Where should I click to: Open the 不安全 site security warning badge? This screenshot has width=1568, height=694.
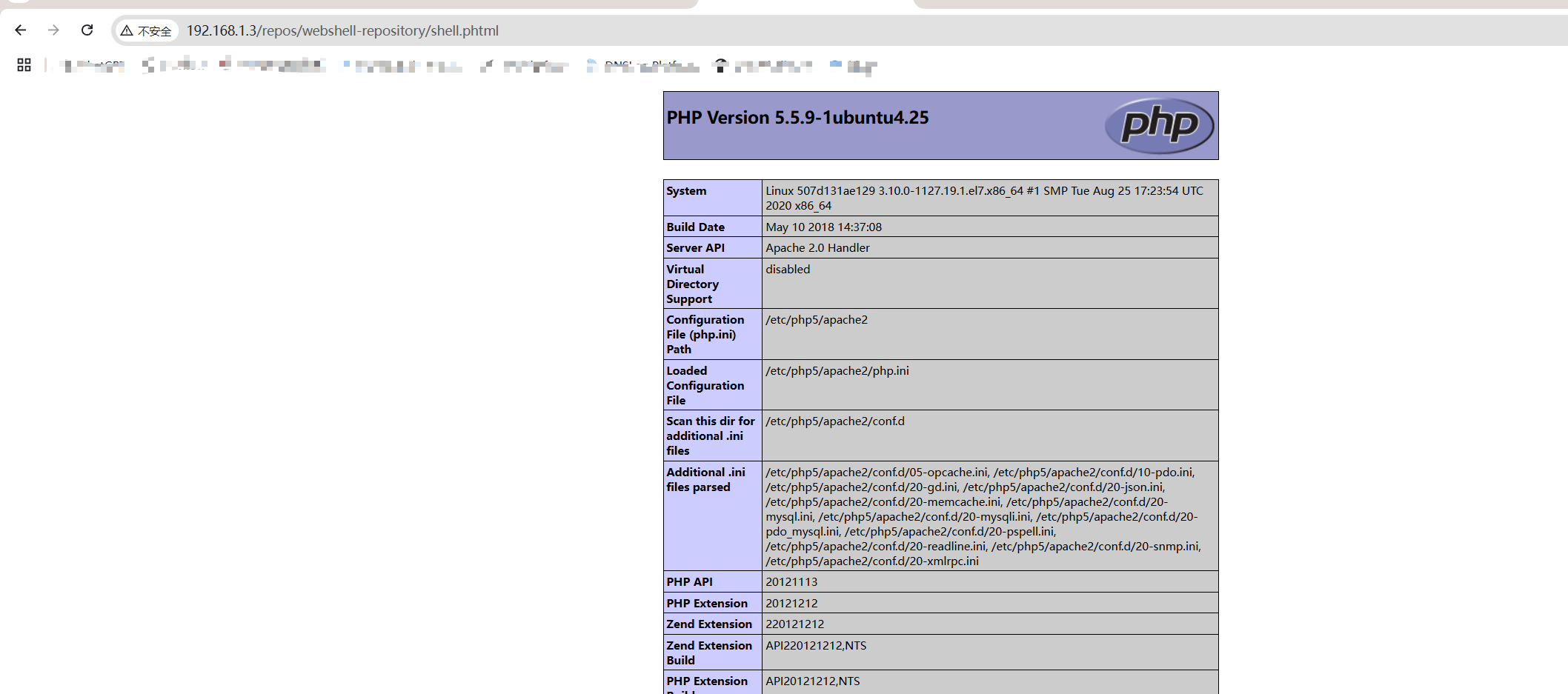(147, 31)
